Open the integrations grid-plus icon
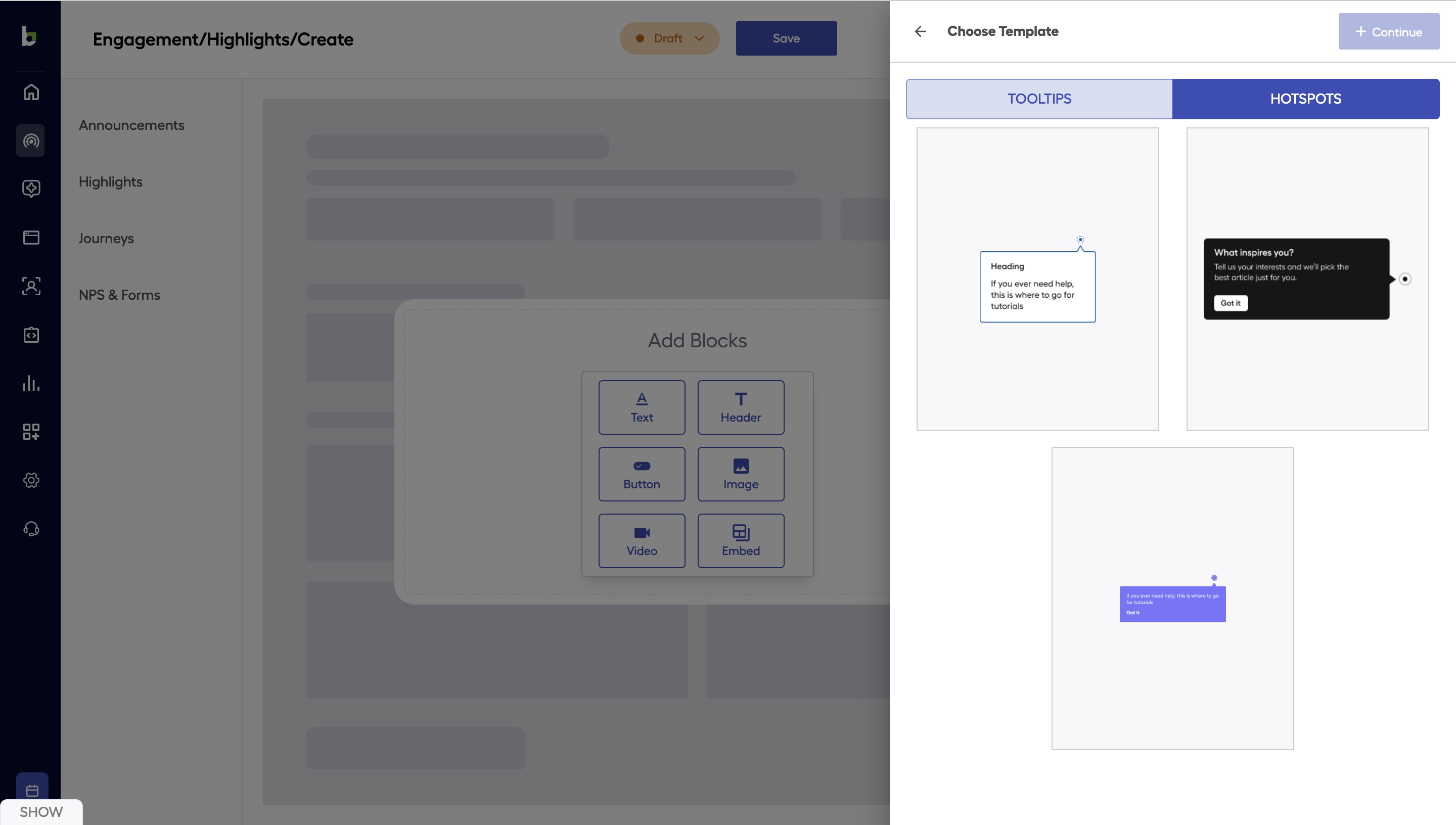Screen dimensions: 1456x825 [31, 432]
